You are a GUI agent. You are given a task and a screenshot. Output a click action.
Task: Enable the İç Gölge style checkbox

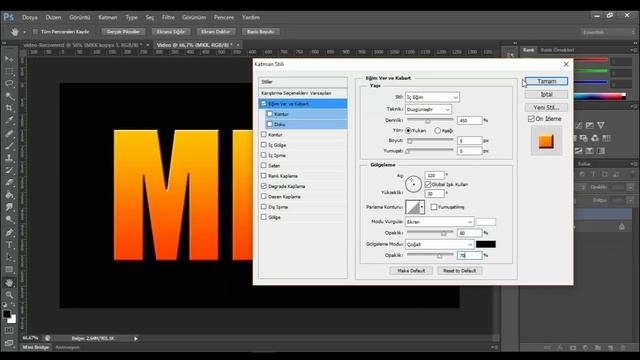264,145
